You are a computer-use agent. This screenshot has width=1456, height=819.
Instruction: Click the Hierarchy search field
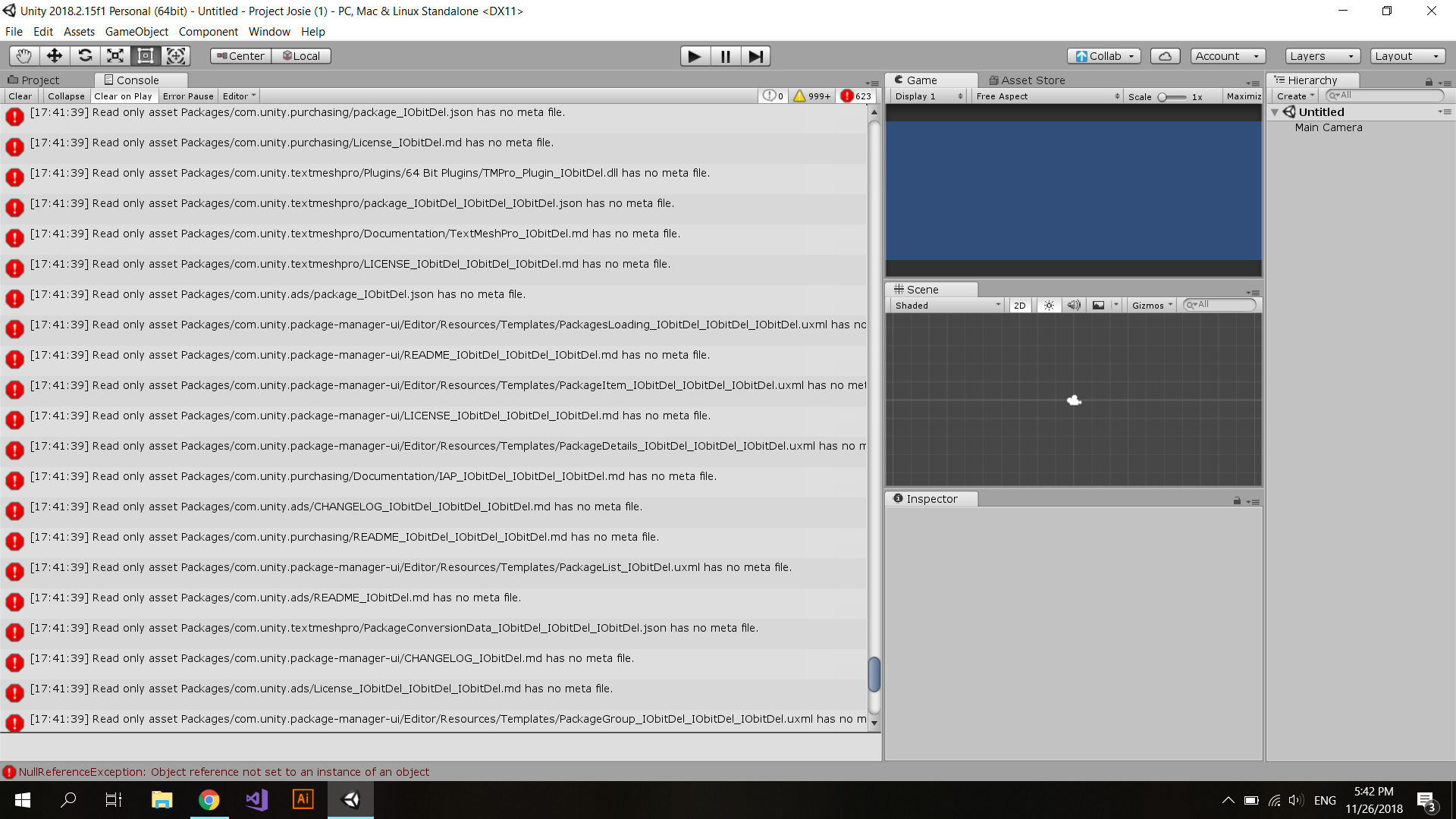[x=1385, y=96]
